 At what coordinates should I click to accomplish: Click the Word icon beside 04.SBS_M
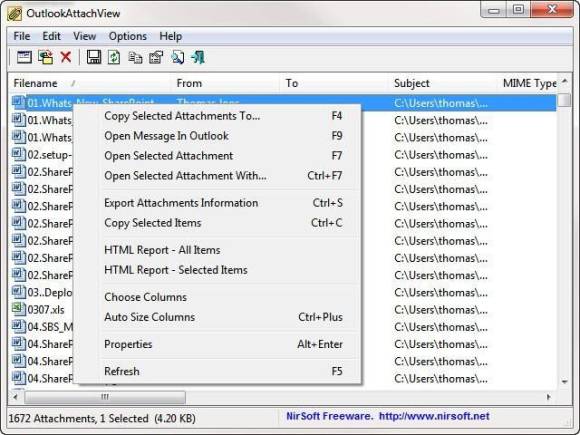[18, 326]
